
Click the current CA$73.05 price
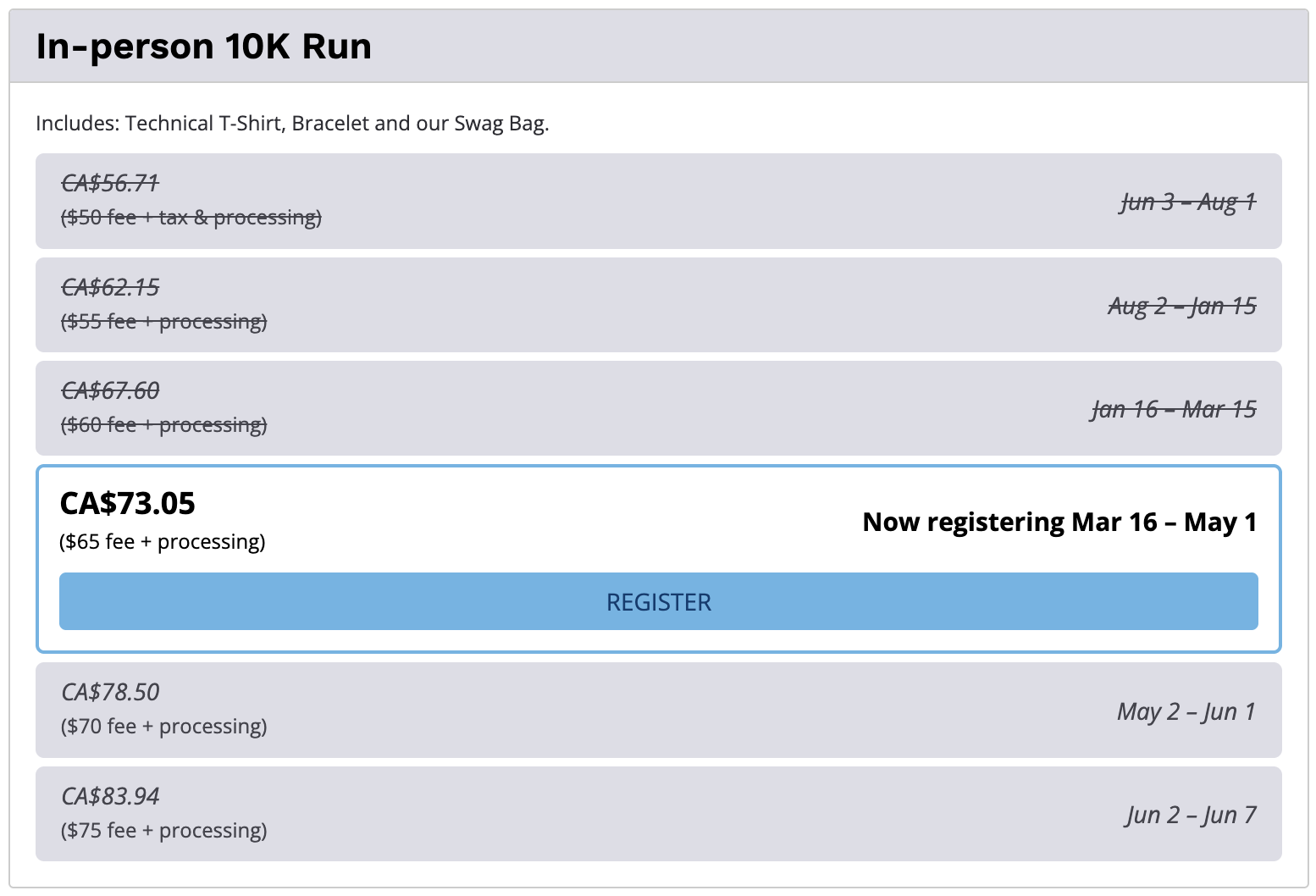[127, 503]
